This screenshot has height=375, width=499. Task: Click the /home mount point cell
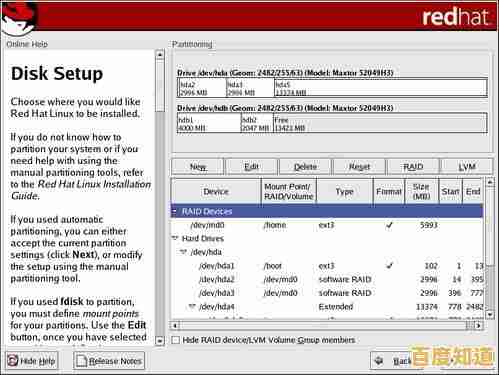click(x=275, y=225)
